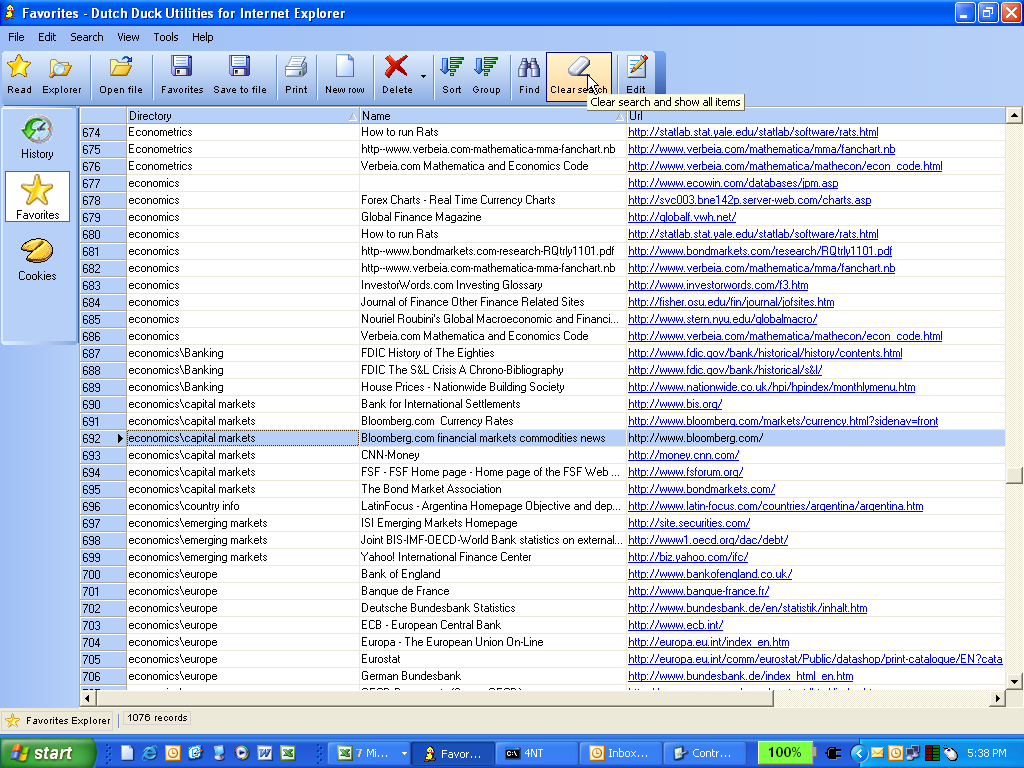Select the row header for record 692
The width and height of the screenshot is (1024, 768).
click(103, 438)
